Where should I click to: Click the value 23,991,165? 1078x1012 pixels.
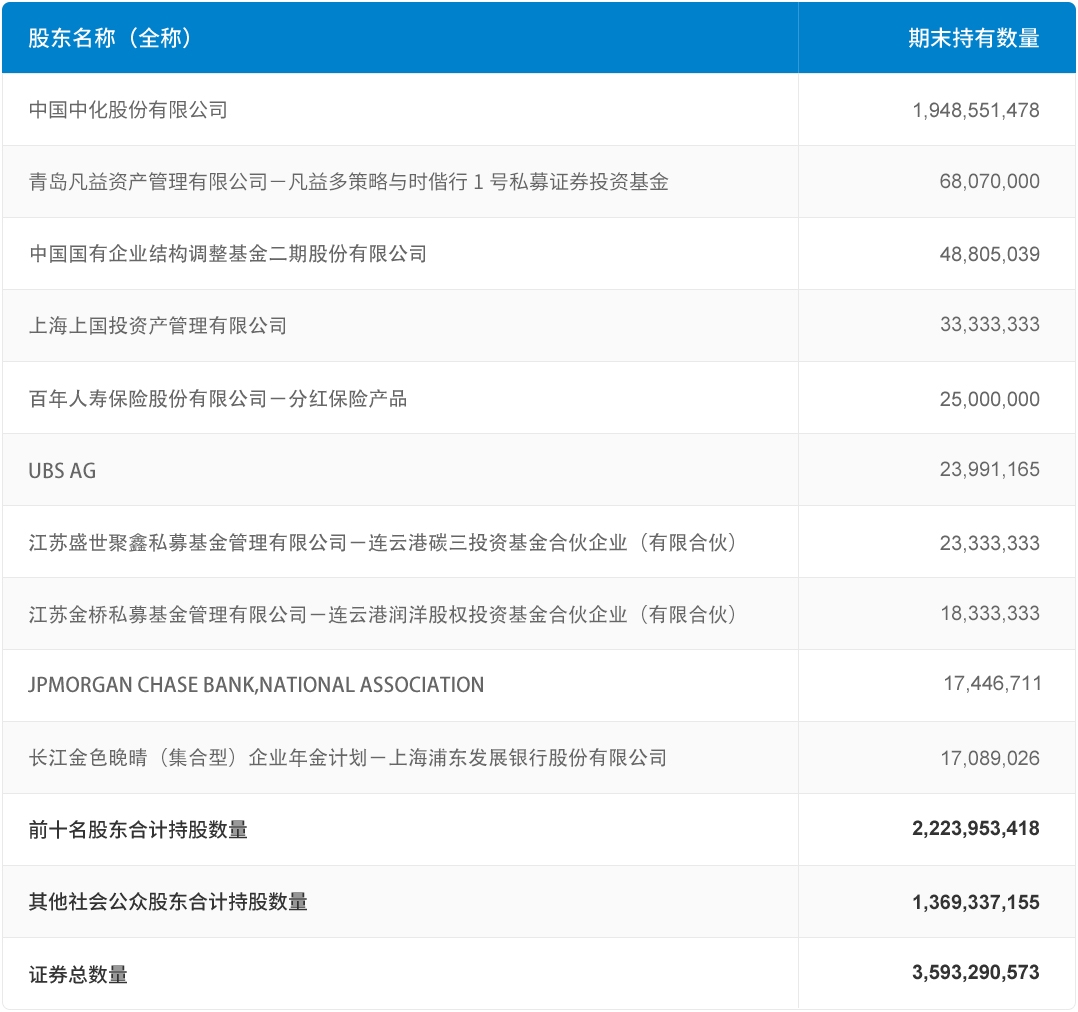pyautogui.click(x=989, y=470)
